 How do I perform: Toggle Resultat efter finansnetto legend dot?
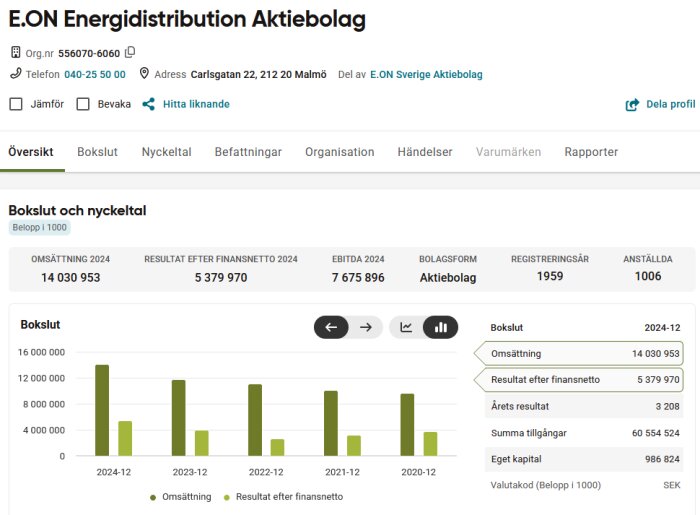(x=227, y=497)
